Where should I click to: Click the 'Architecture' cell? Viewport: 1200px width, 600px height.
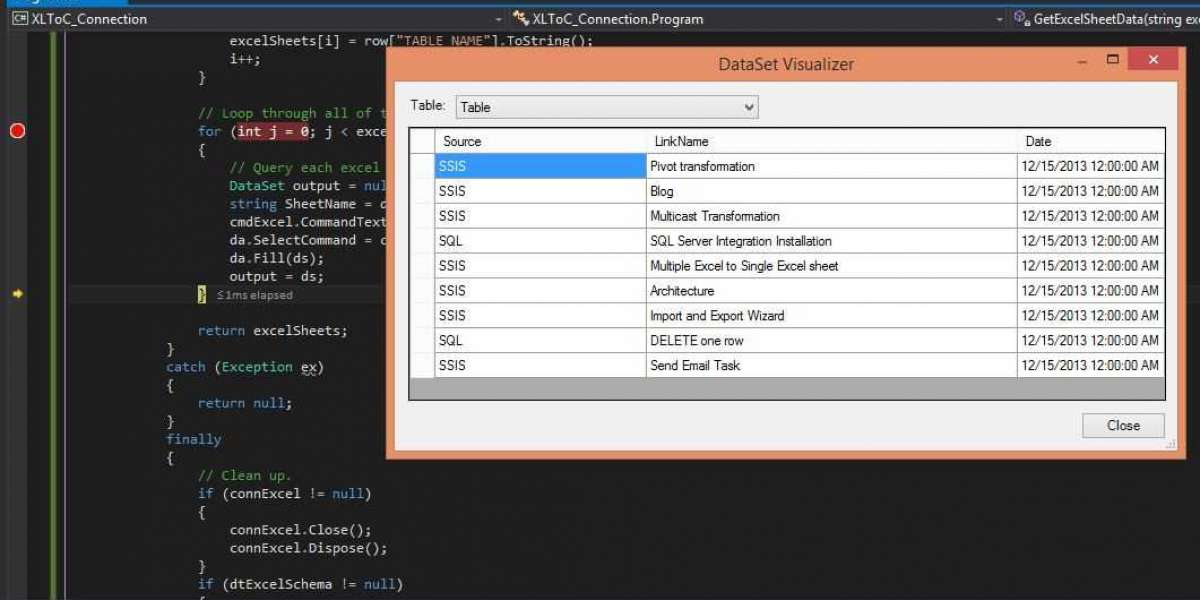(831, 291)
